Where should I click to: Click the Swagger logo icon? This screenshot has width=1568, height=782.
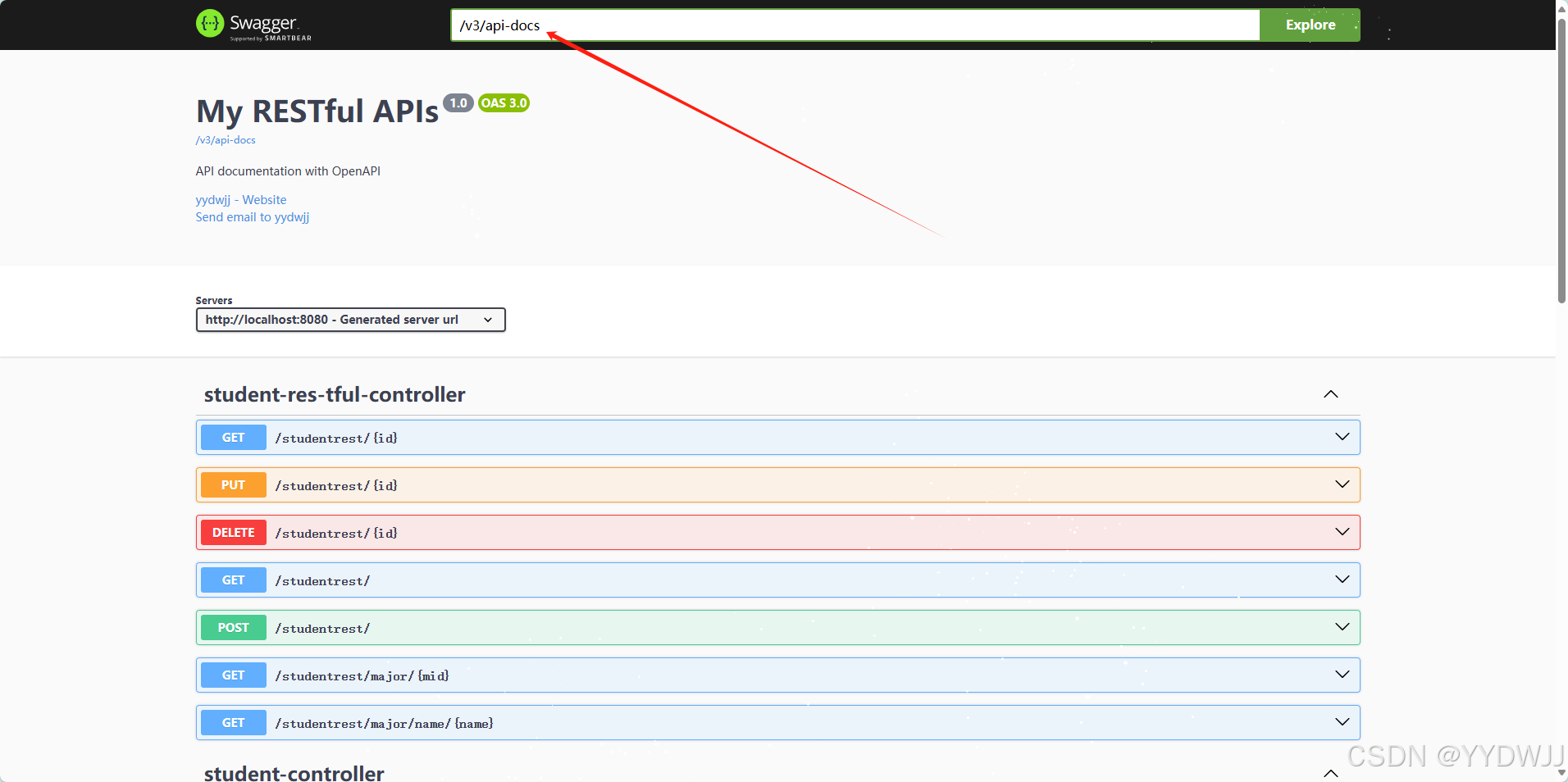tap(210, 24)
